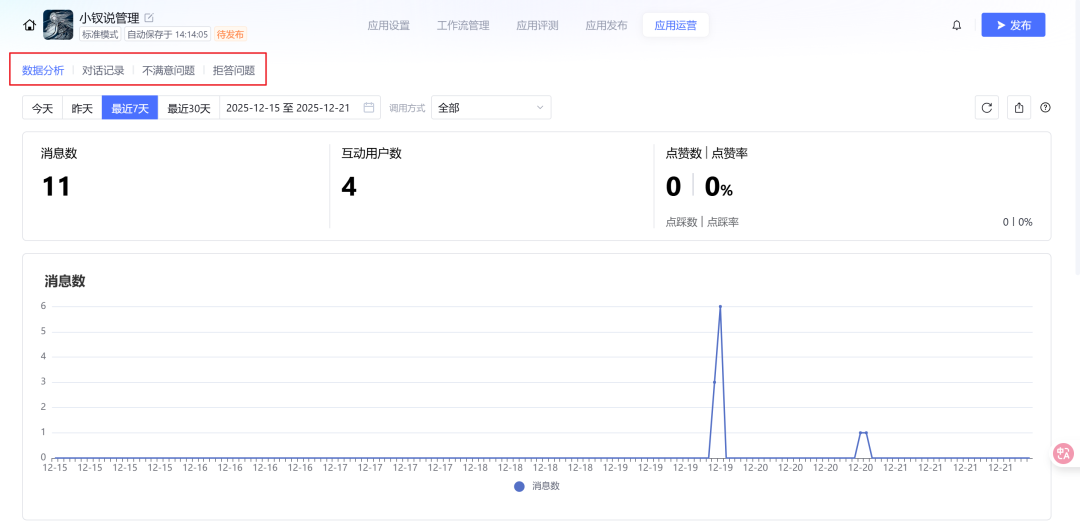
Task: Click the export/share icon
Action: pyautogui.click(x=1018, y=108)
